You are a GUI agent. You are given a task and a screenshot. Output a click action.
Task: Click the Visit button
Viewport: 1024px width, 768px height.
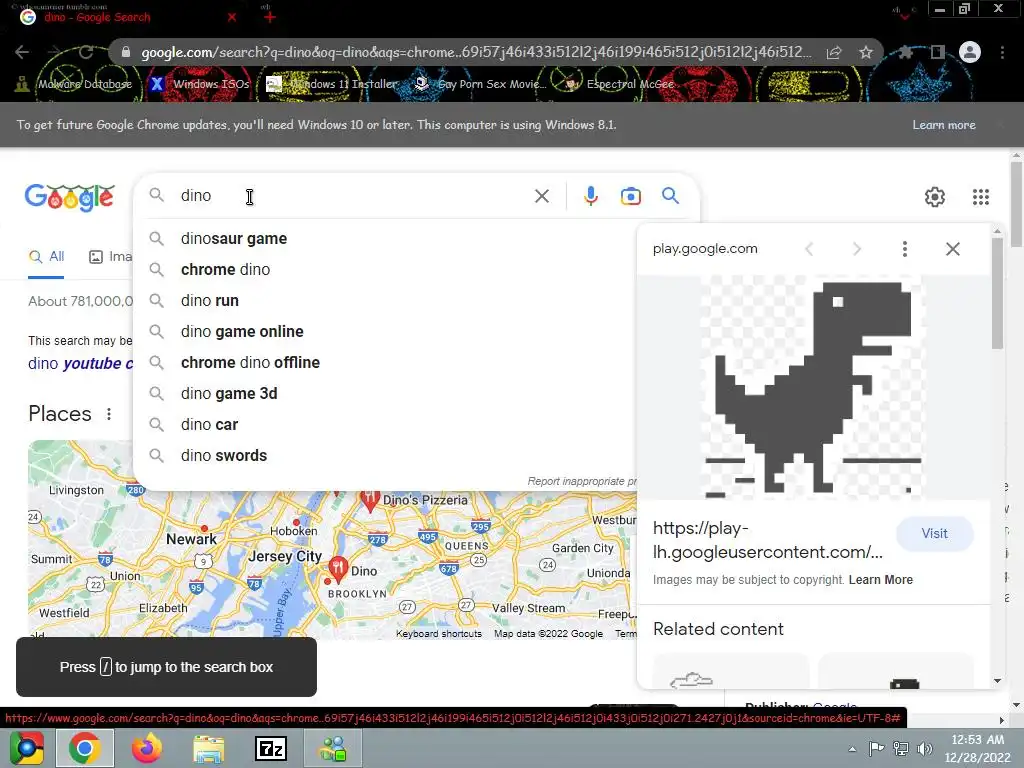pos(935,534)
